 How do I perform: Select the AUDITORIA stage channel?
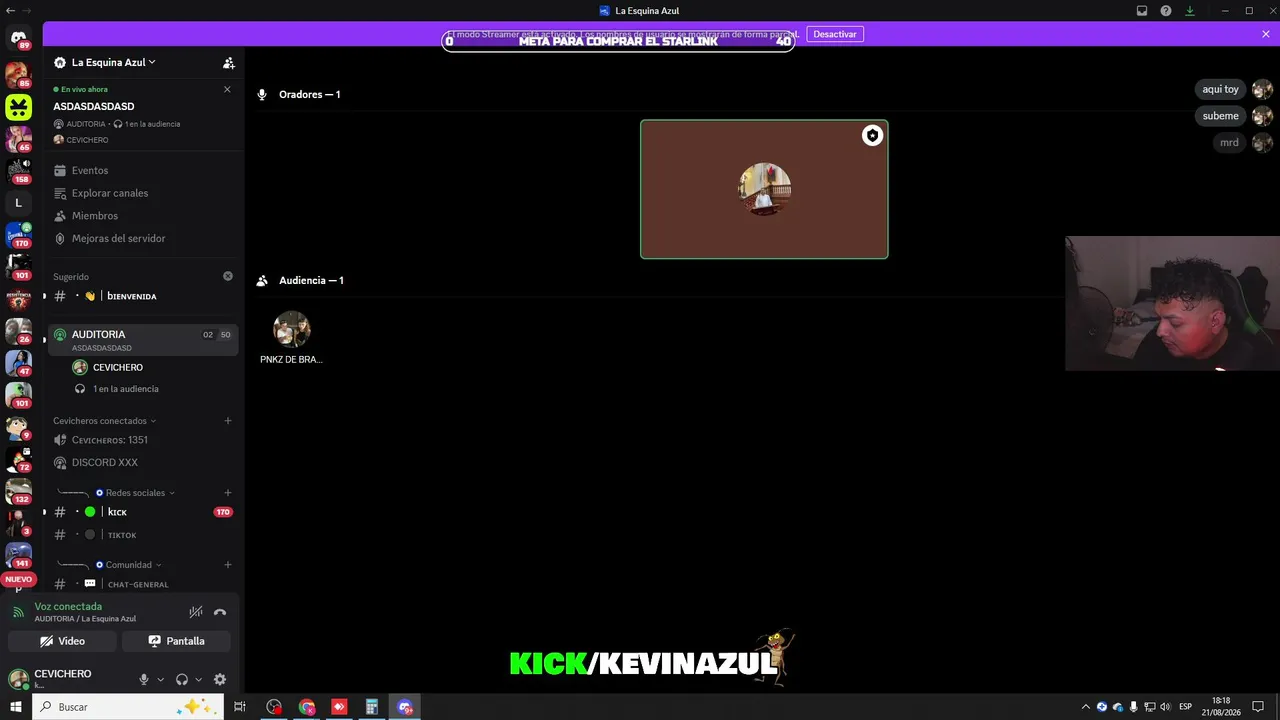pyautogui.click(x=143, y=339)
